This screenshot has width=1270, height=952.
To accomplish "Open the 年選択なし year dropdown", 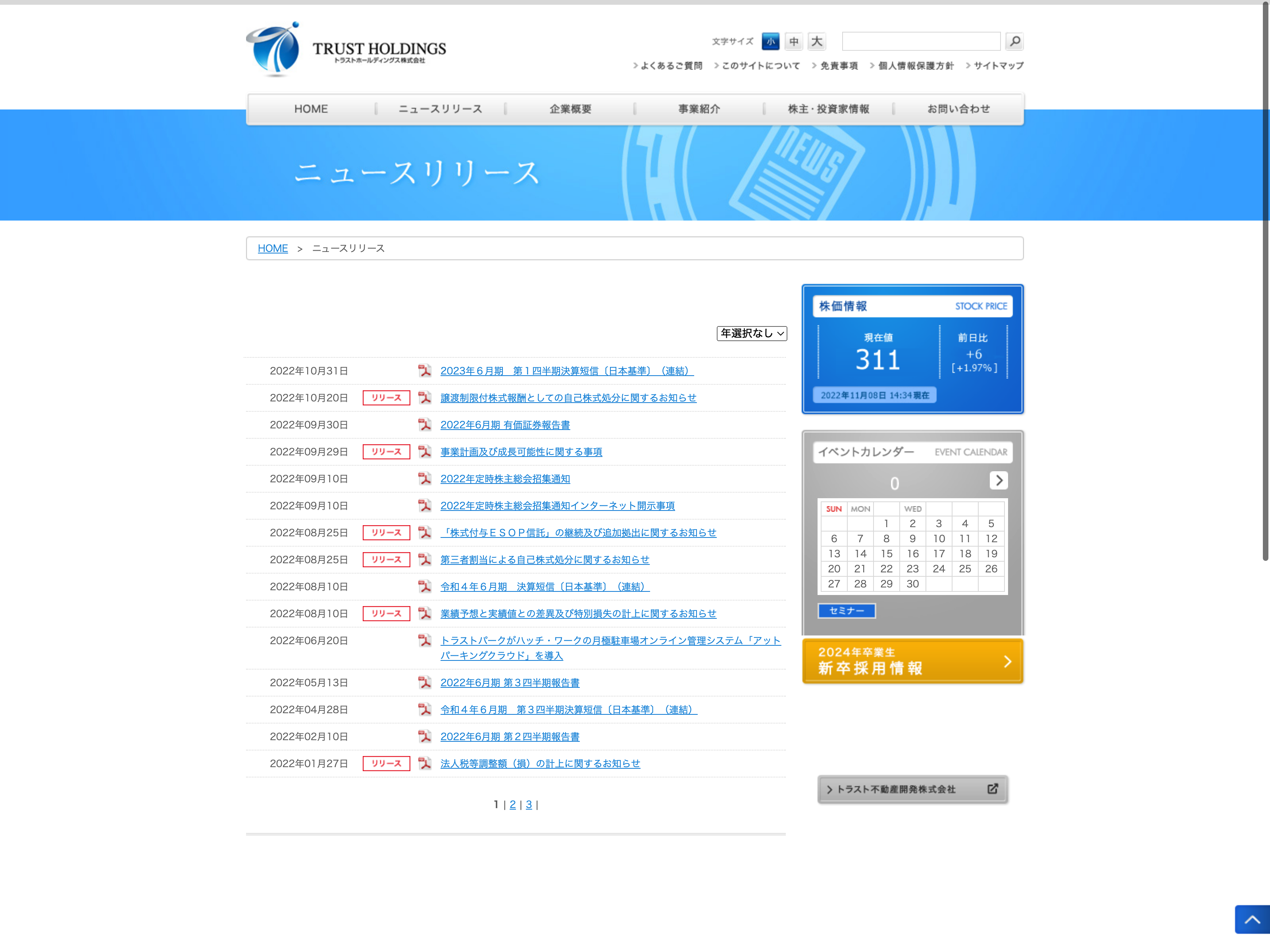I will pyautogui.click(x=752, y=334).
